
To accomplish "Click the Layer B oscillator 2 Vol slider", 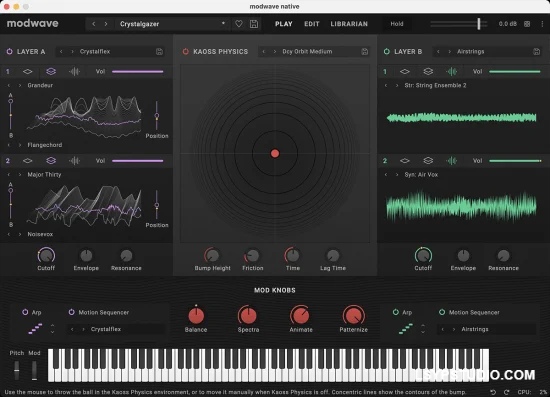I will [x=515, y=161].
